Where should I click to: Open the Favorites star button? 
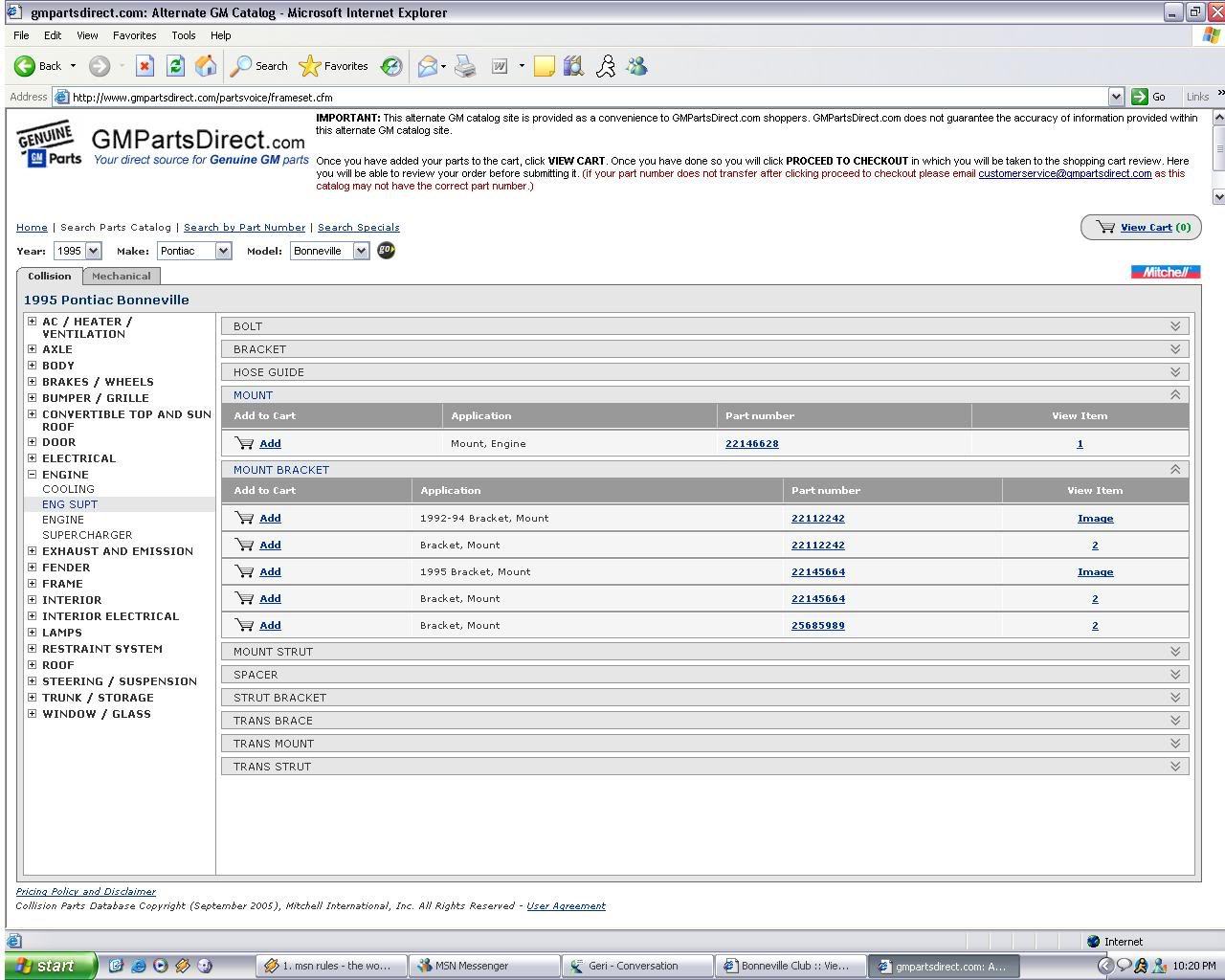pyautogui.click(x=333, y=66)
